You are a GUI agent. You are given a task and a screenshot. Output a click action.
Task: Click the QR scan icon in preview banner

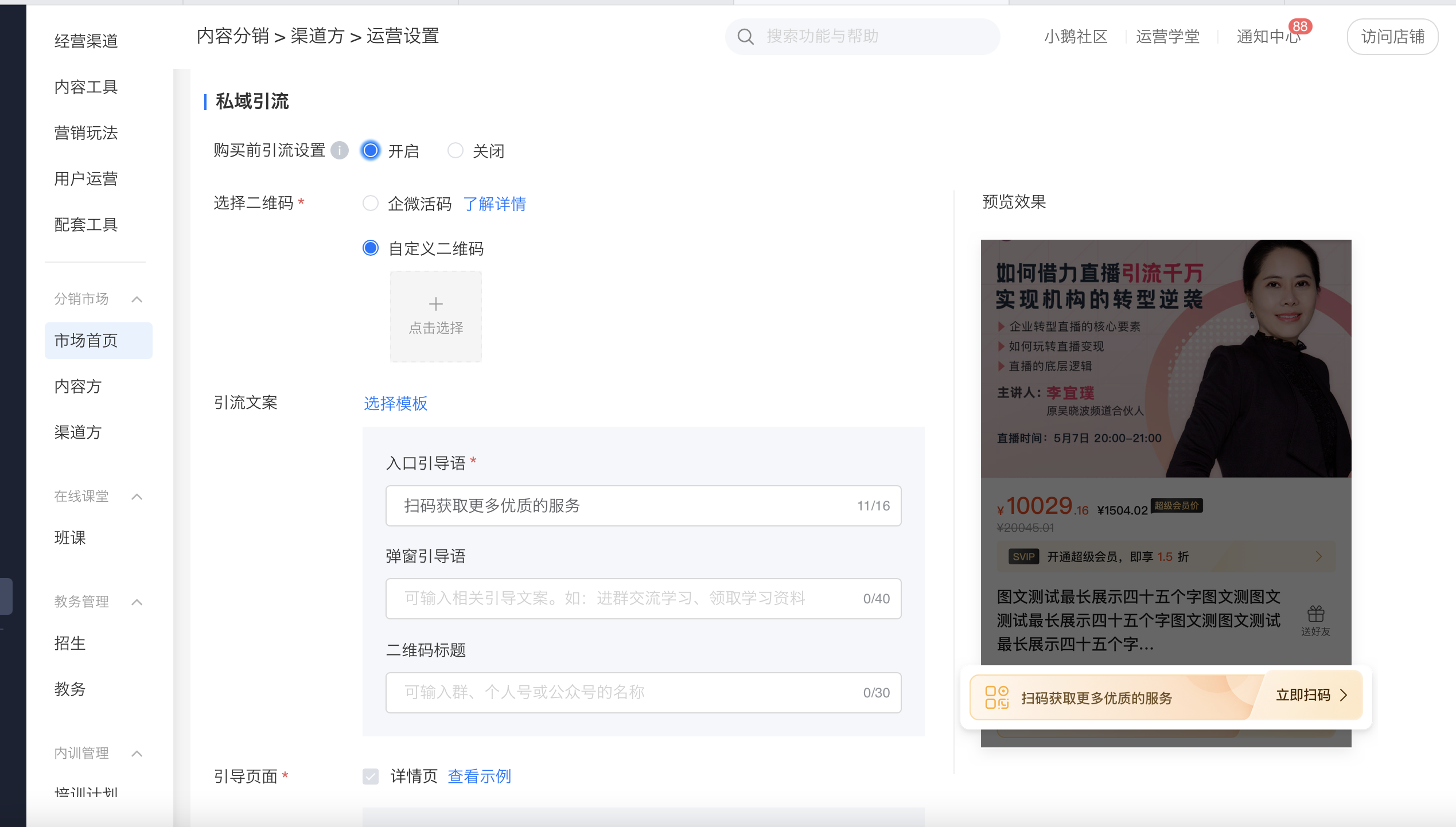coord(996,697)
